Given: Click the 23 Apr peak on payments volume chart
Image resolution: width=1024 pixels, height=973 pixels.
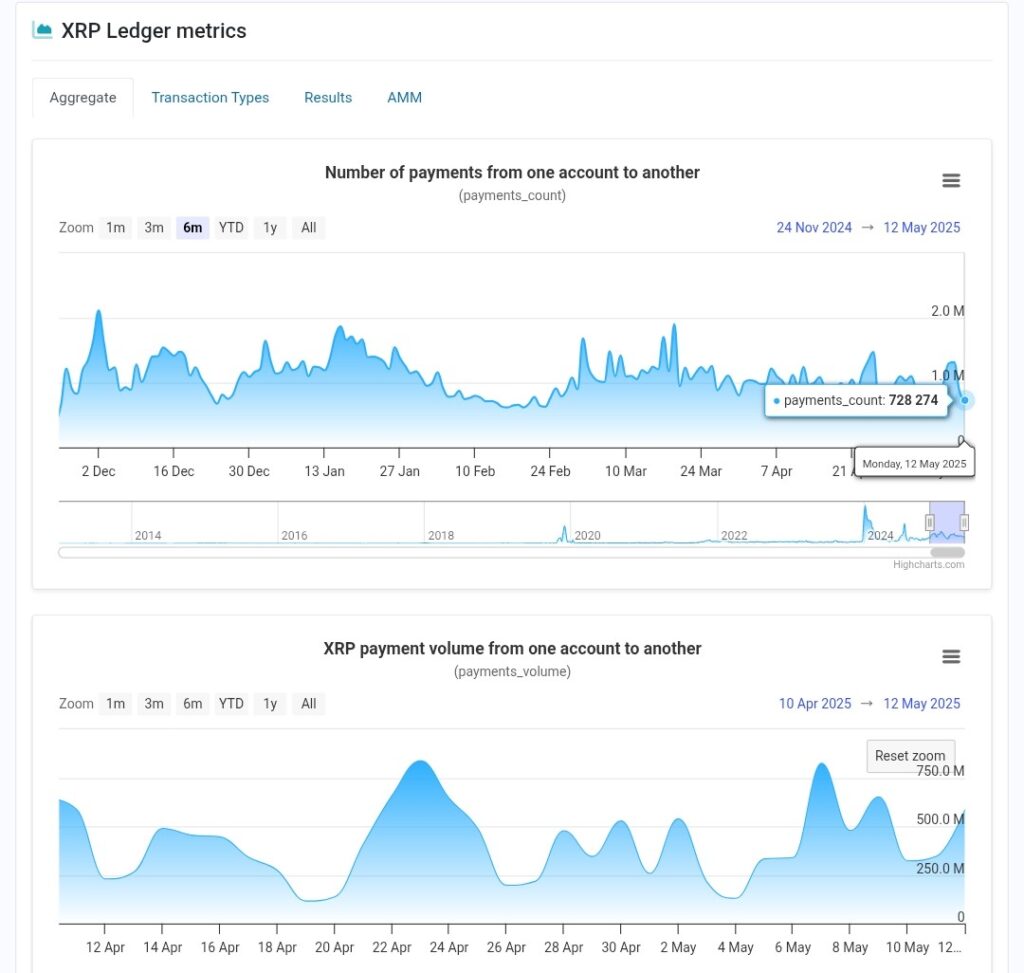Looking at the screenshot, I should click(x=421, y=762).
